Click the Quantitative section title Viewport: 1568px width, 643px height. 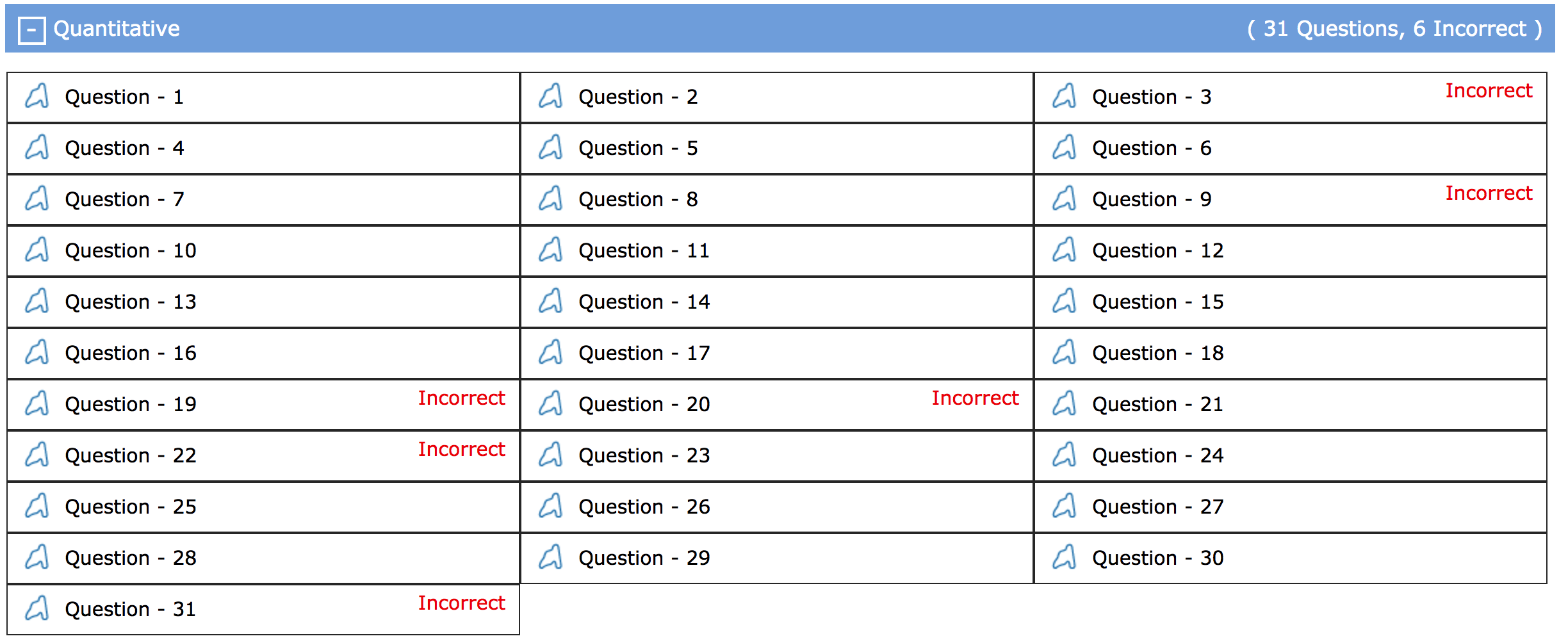117,29
